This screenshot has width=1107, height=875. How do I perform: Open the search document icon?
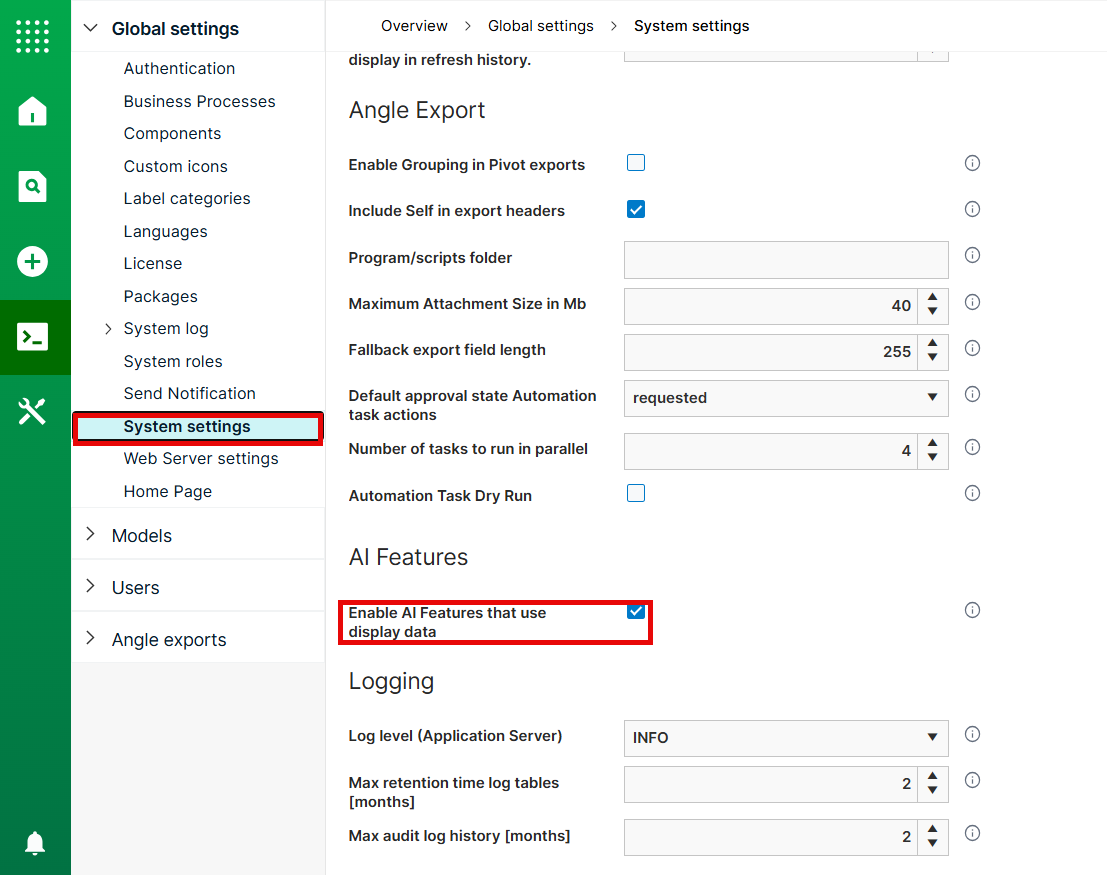[x=32, y=186]
